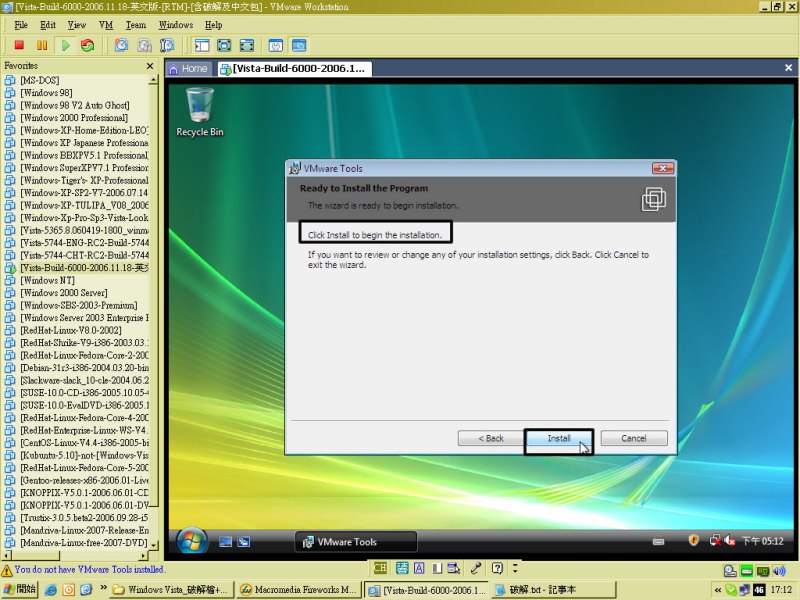Screen dimensions: 800x600
Task: Click the muted volume icon in Vista tray
Action: (730, 540)
